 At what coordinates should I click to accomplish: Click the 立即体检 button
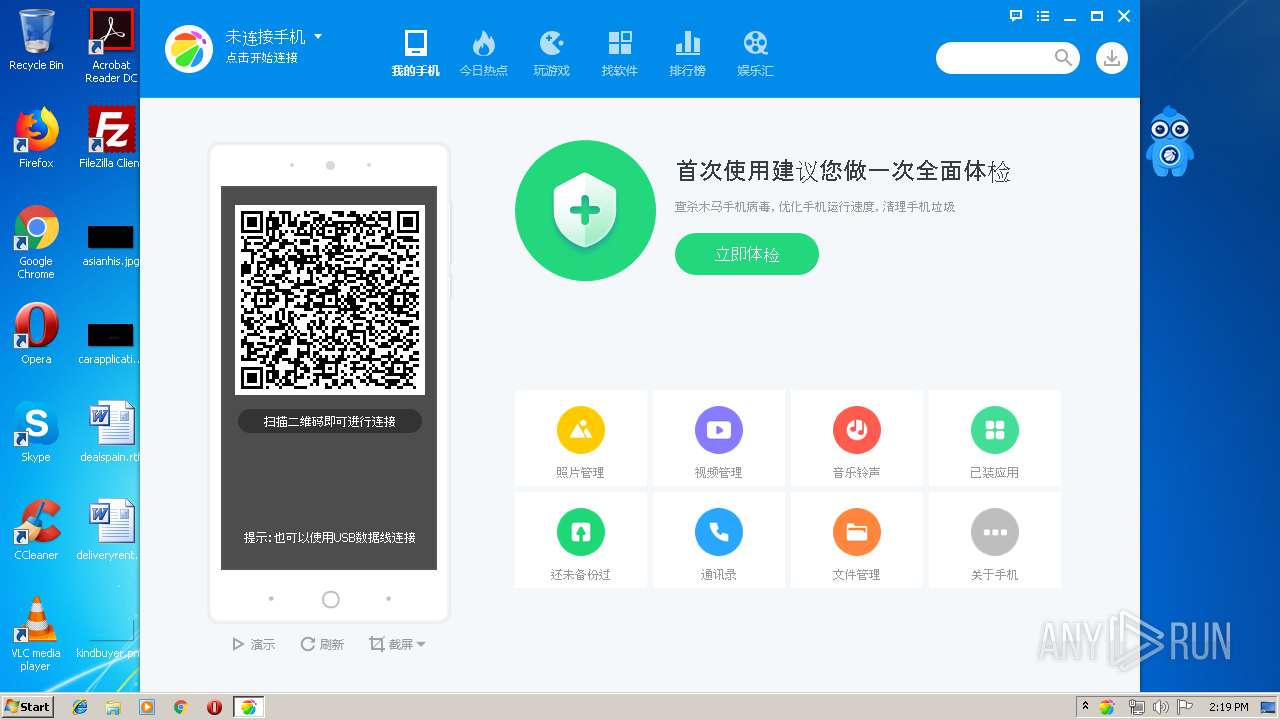tap(746, 254)
